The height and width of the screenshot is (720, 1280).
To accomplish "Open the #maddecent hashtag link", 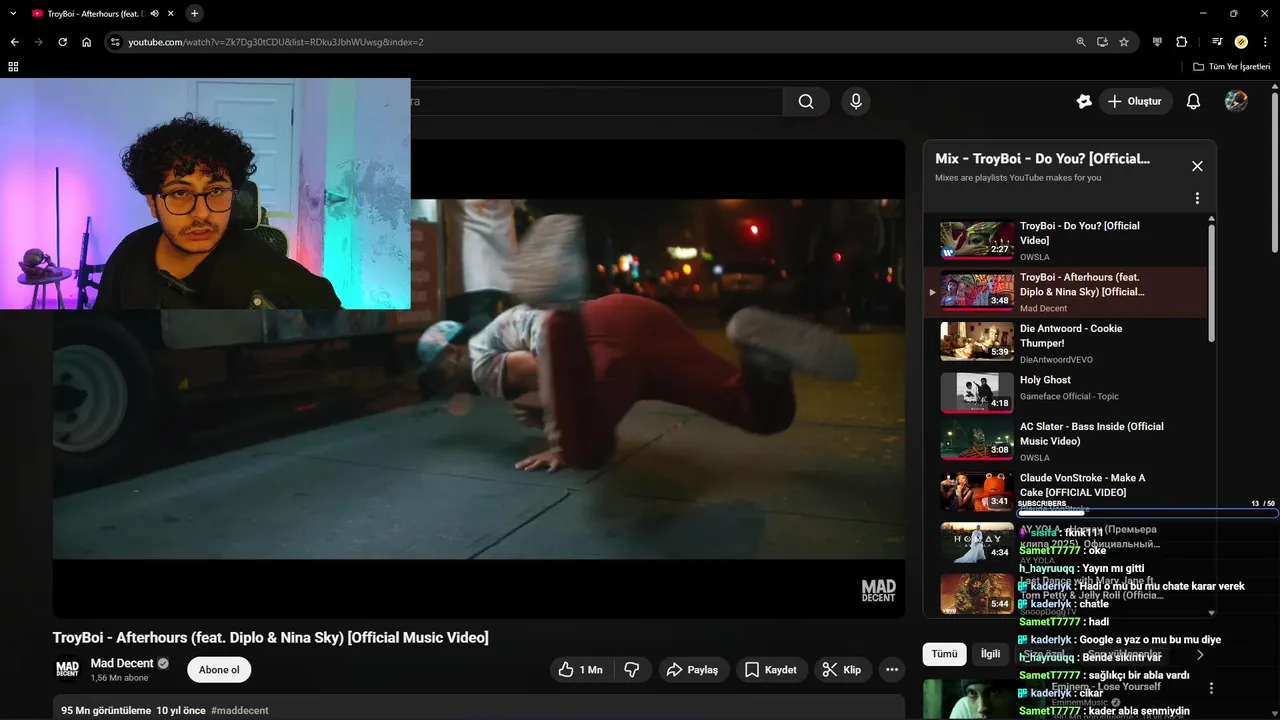I will (240, 710).
